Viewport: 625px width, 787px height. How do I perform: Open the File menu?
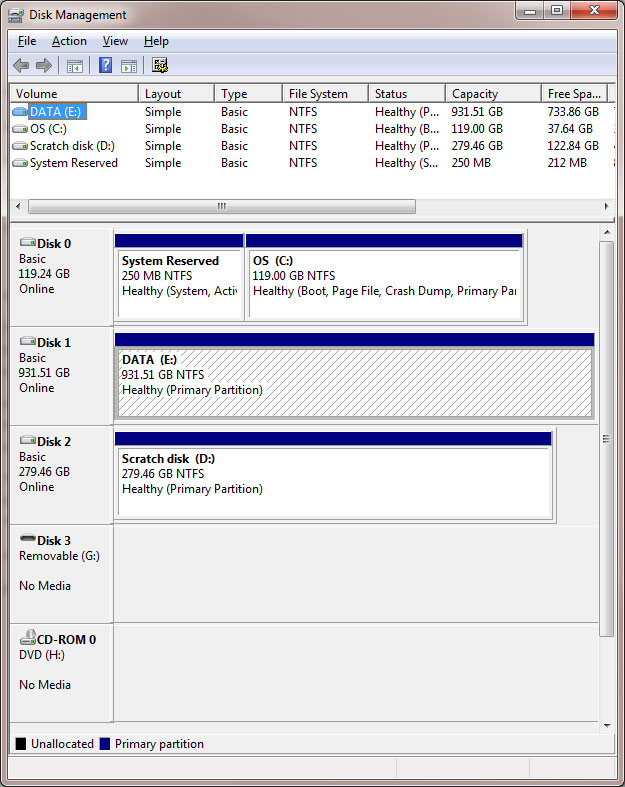tap(27, 41)
